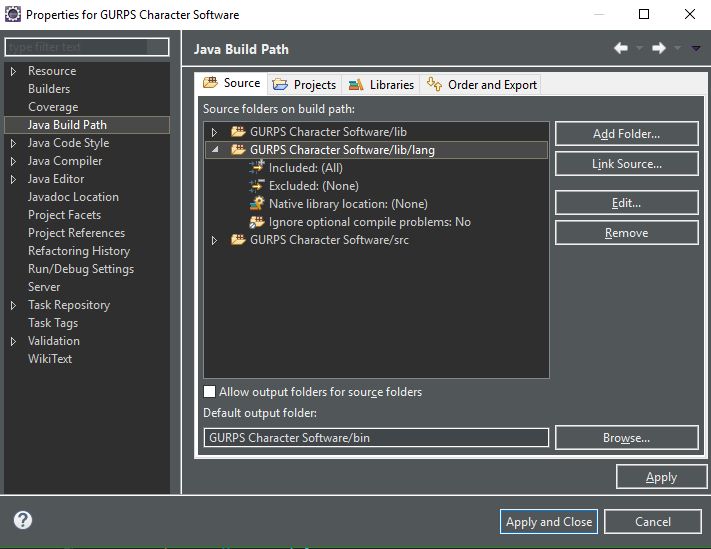Screen dimensions: 711x549
Task: Remove the selected source folder
Action: 626,233
